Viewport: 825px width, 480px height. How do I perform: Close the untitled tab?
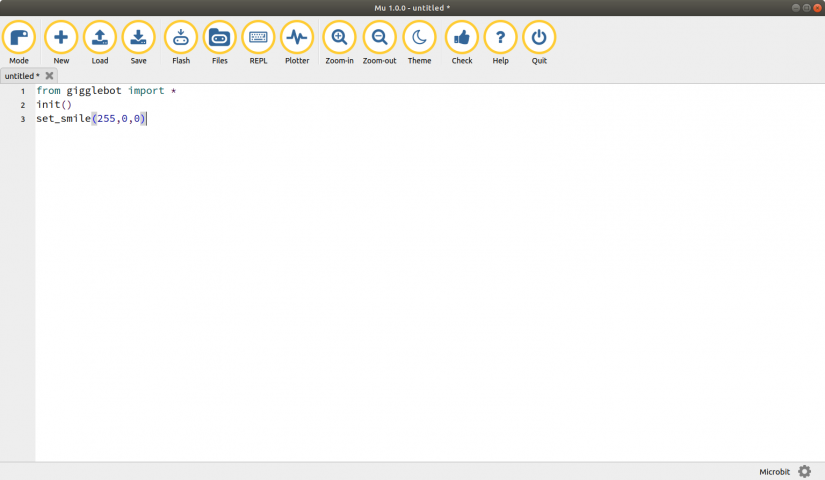tap(49, 76)
